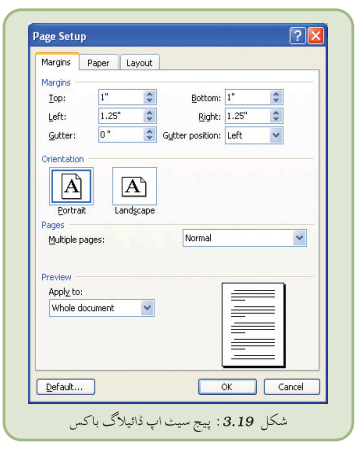The height and width of the screenshot is (450, 362).
Task: Increase the Left margin spinner
Action: click(x=150, y=113)
